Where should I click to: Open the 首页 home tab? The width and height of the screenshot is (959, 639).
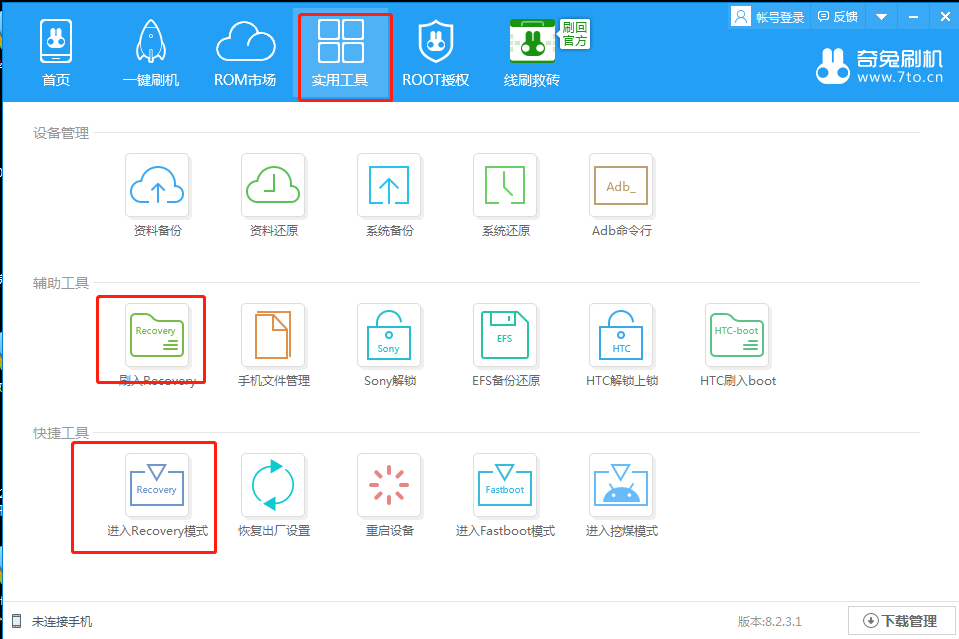[56, 53]
